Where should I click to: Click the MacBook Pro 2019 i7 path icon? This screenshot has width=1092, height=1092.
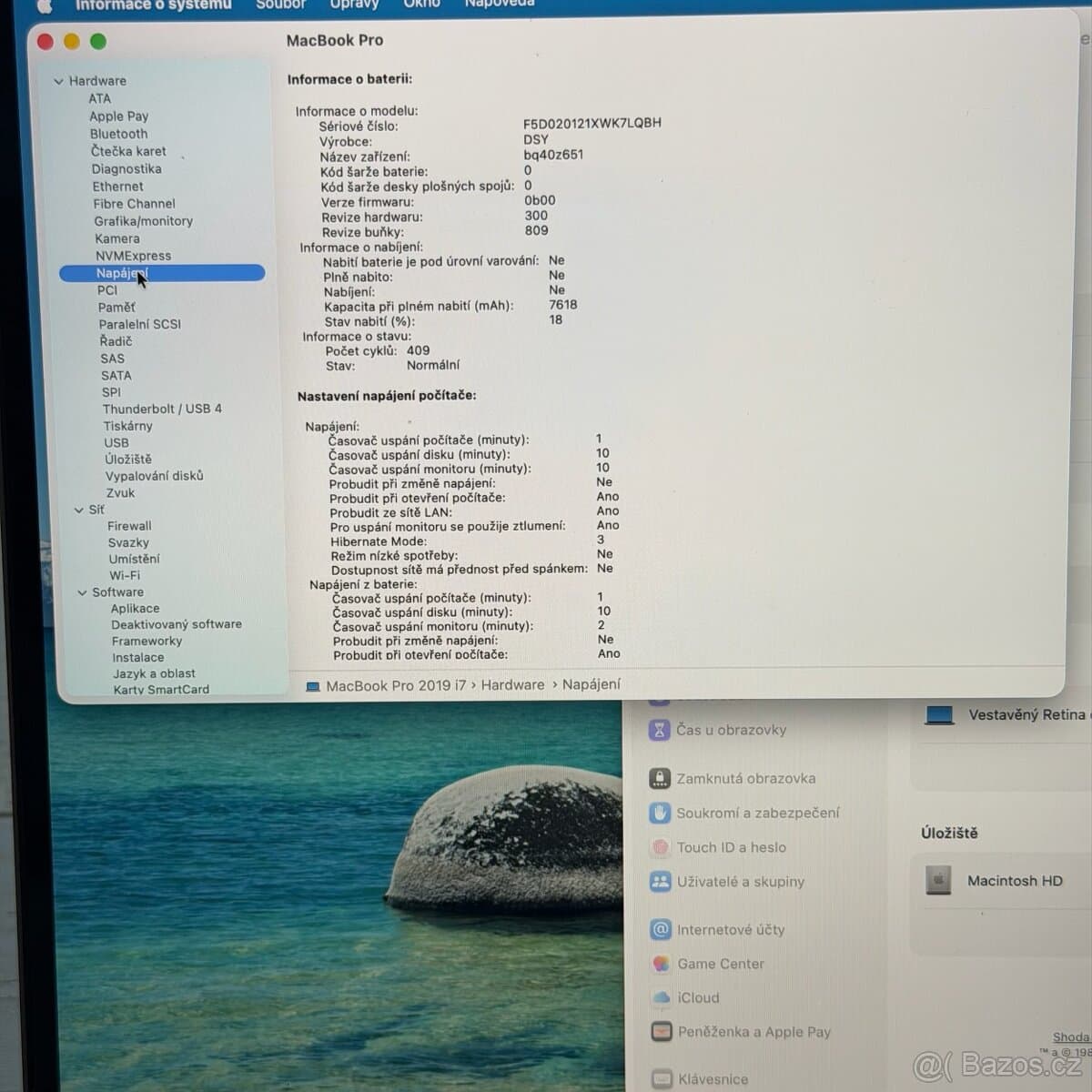coord(313,686)
